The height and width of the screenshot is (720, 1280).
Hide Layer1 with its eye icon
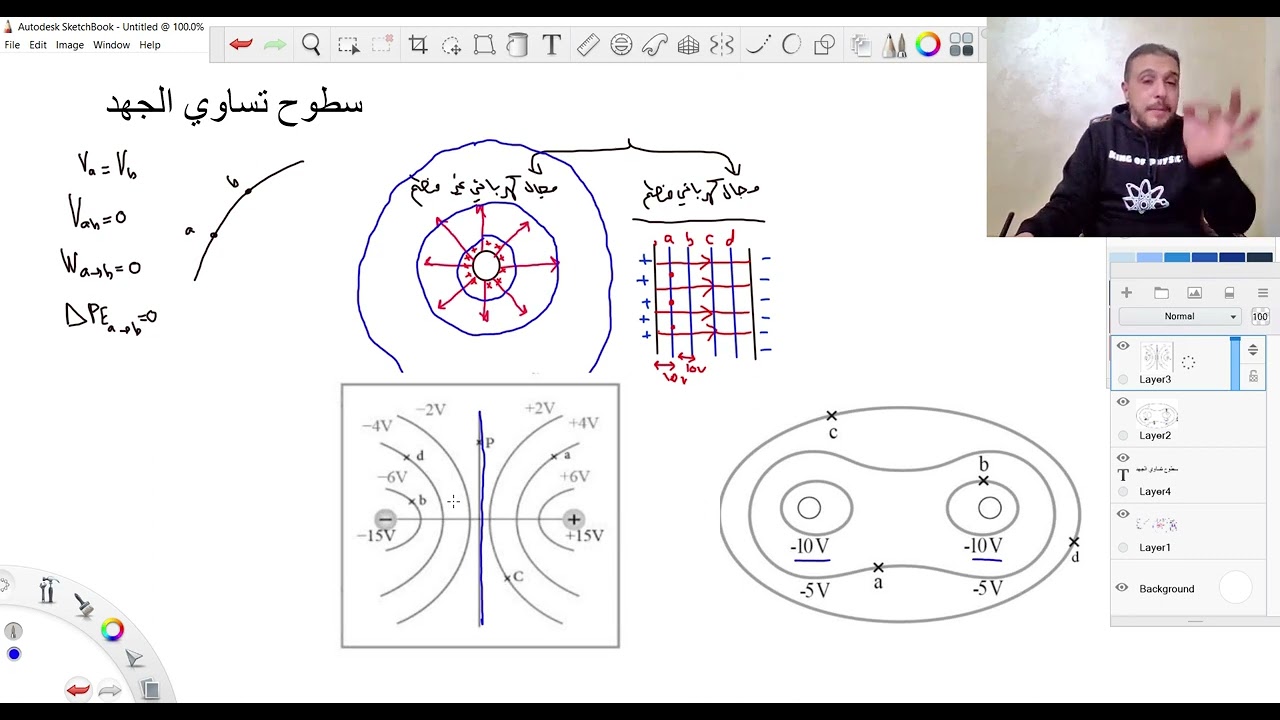(1123, 514)
